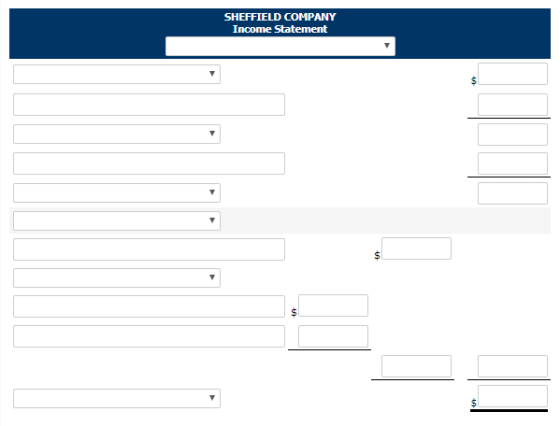Click the third row amount field
This screenshot has width=560, height=426.
(x=512, y=134)
